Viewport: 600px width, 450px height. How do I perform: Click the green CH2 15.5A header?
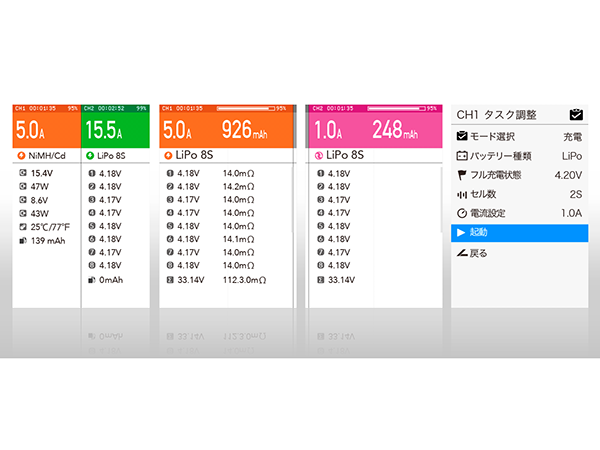point(116,126)
